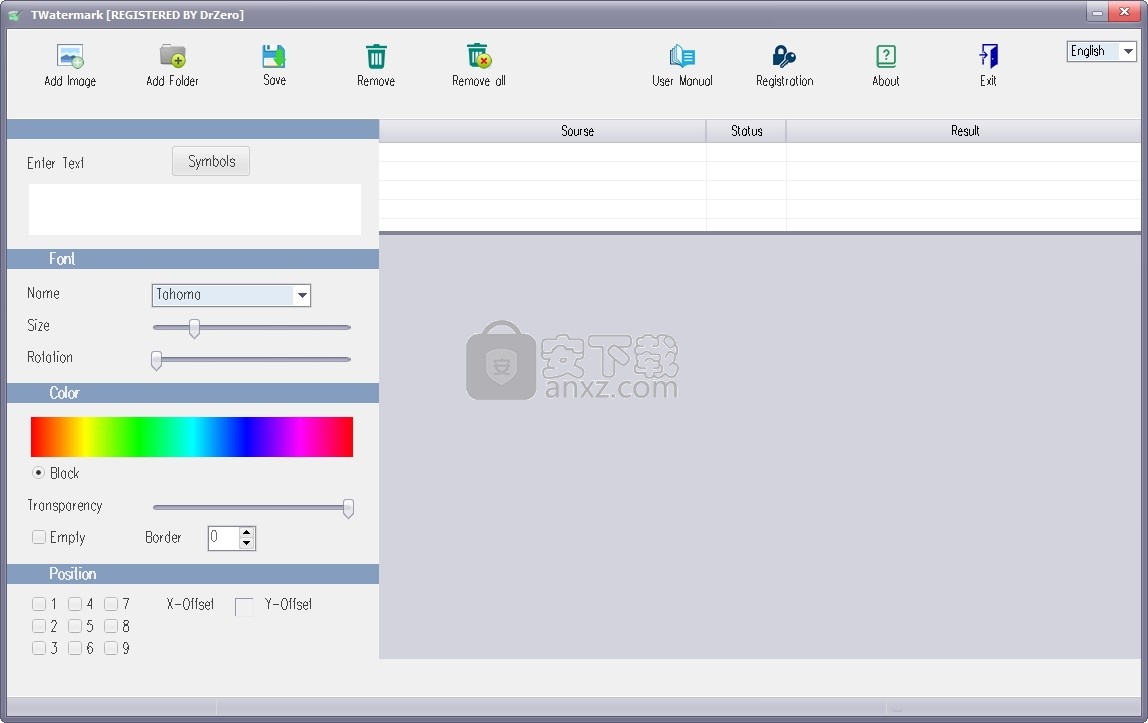Open the Registration key icon
1148x723 pixels.
(784, 56)
